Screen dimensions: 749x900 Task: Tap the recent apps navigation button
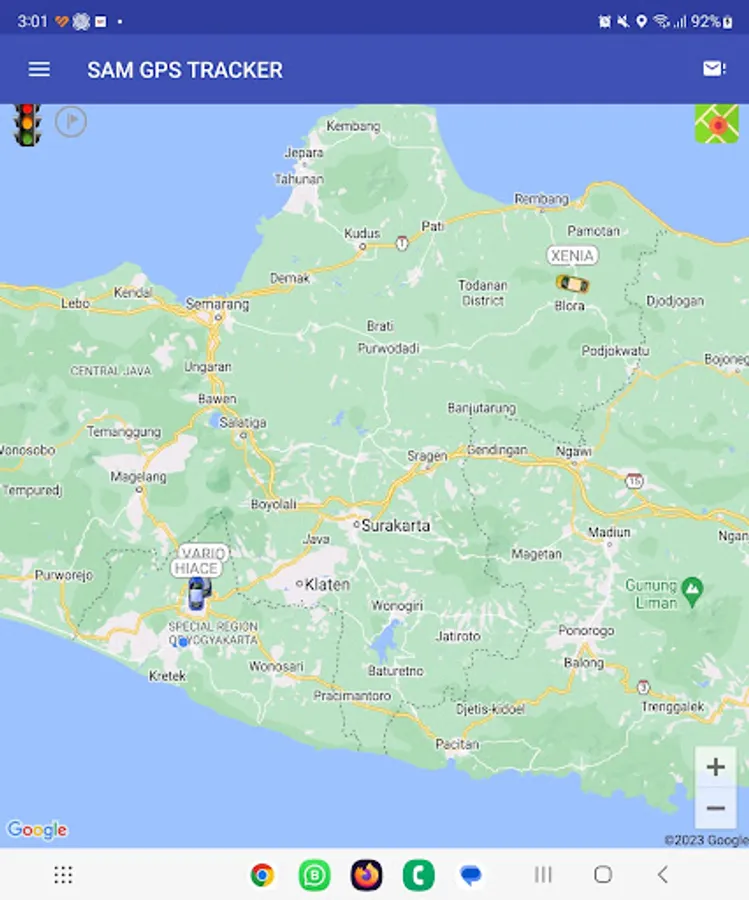(x=543, y=875)
